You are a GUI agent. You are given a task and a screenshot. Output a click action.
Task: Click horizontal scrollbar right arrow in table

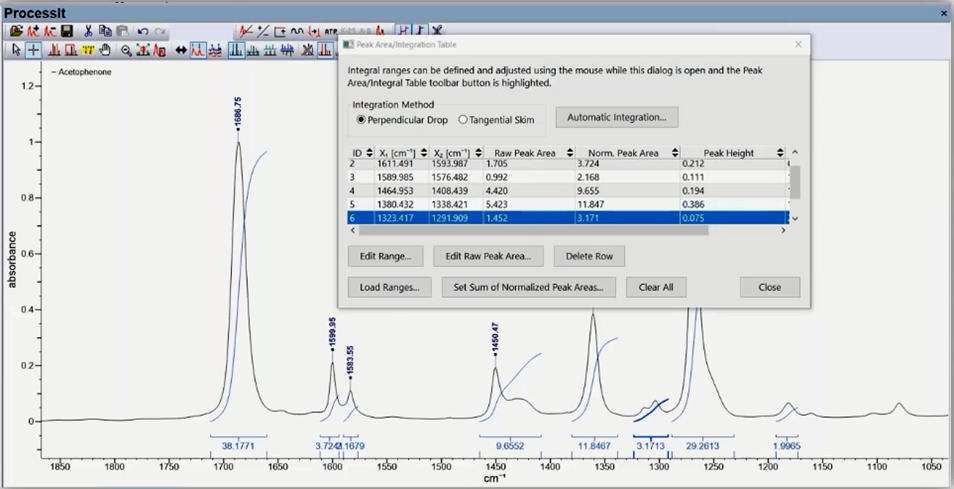point(783,231)
